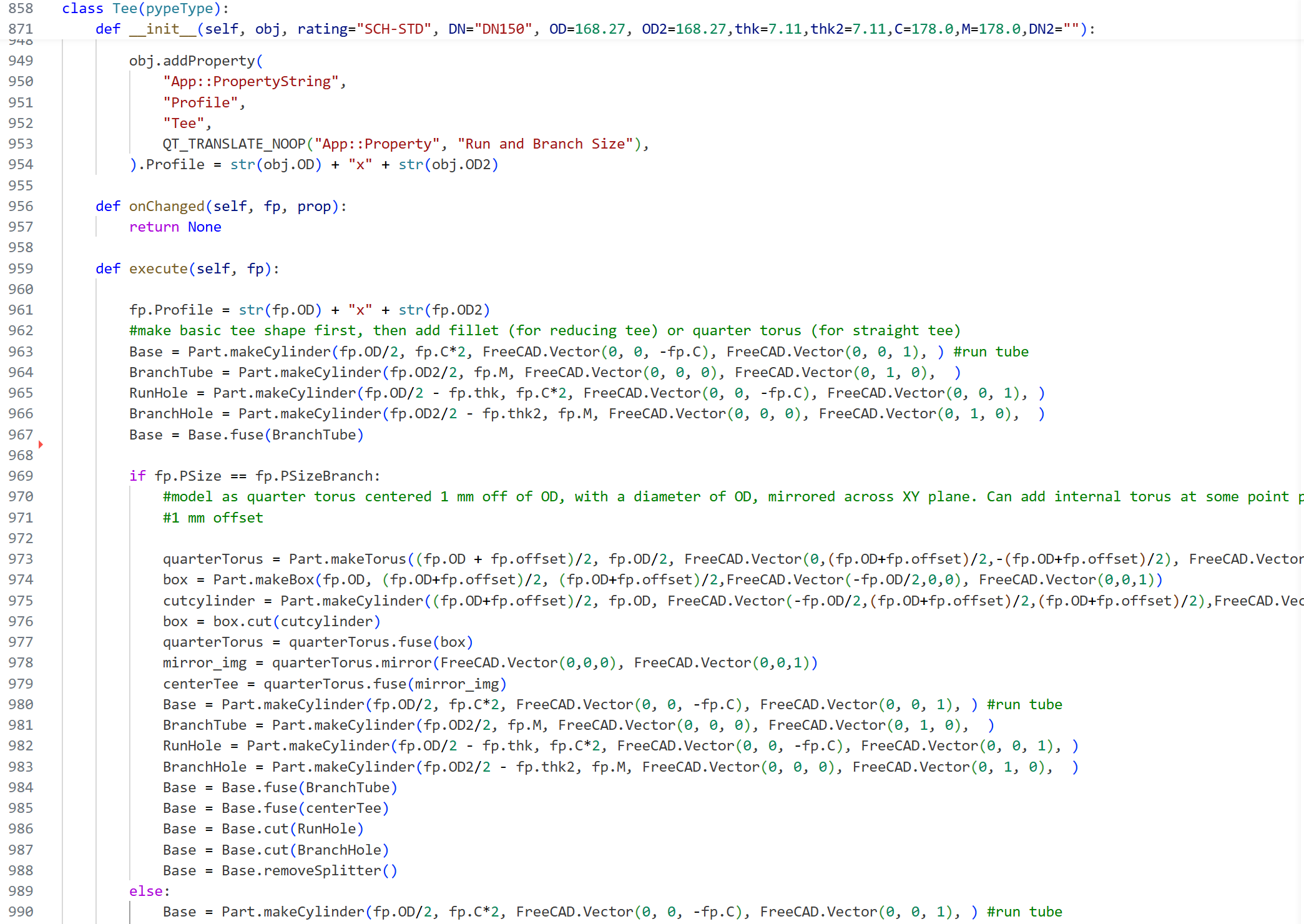Click the execute function name
Viewport: 1304px width, 924px height.
159,268
